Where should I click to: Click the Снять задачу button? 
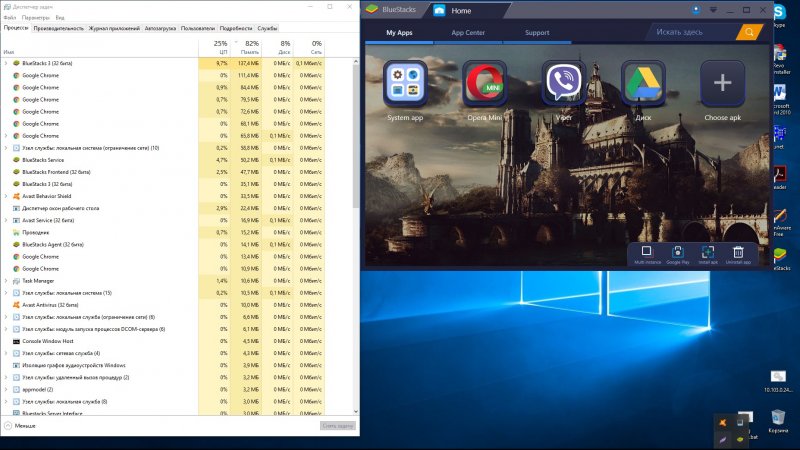click(x=338, y=426)
